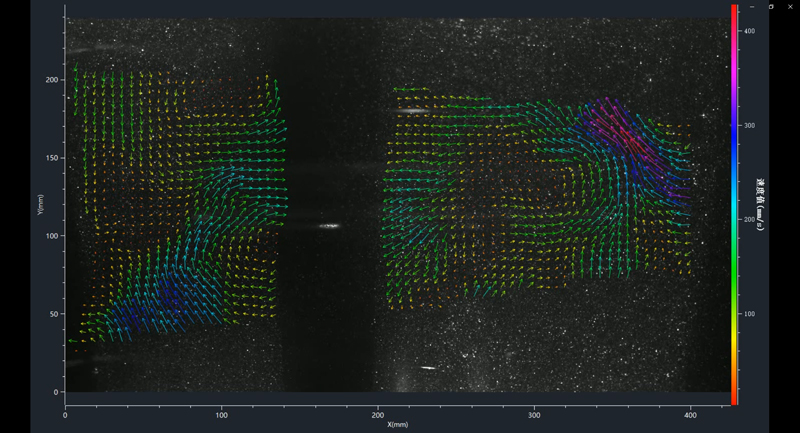Click the X-axis tick label 200

(x=378, y=415)
